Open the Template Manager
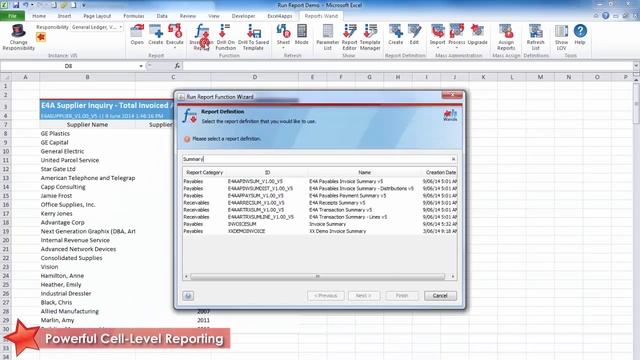Screen dimensions: 640x360 click(370, 37)
